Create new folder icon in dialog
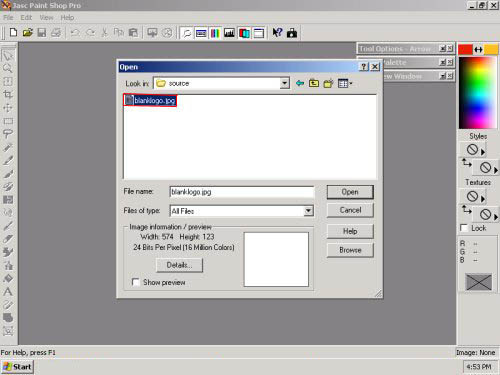The width and height of the screenshot is (500, 375). pyautogui.click(x=328, y=83)
